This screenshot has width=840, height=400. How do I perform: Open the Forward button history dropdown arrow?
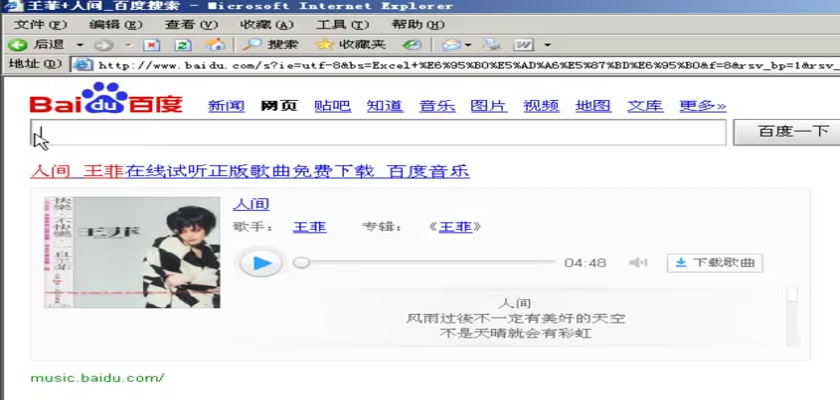pos(129,45)
